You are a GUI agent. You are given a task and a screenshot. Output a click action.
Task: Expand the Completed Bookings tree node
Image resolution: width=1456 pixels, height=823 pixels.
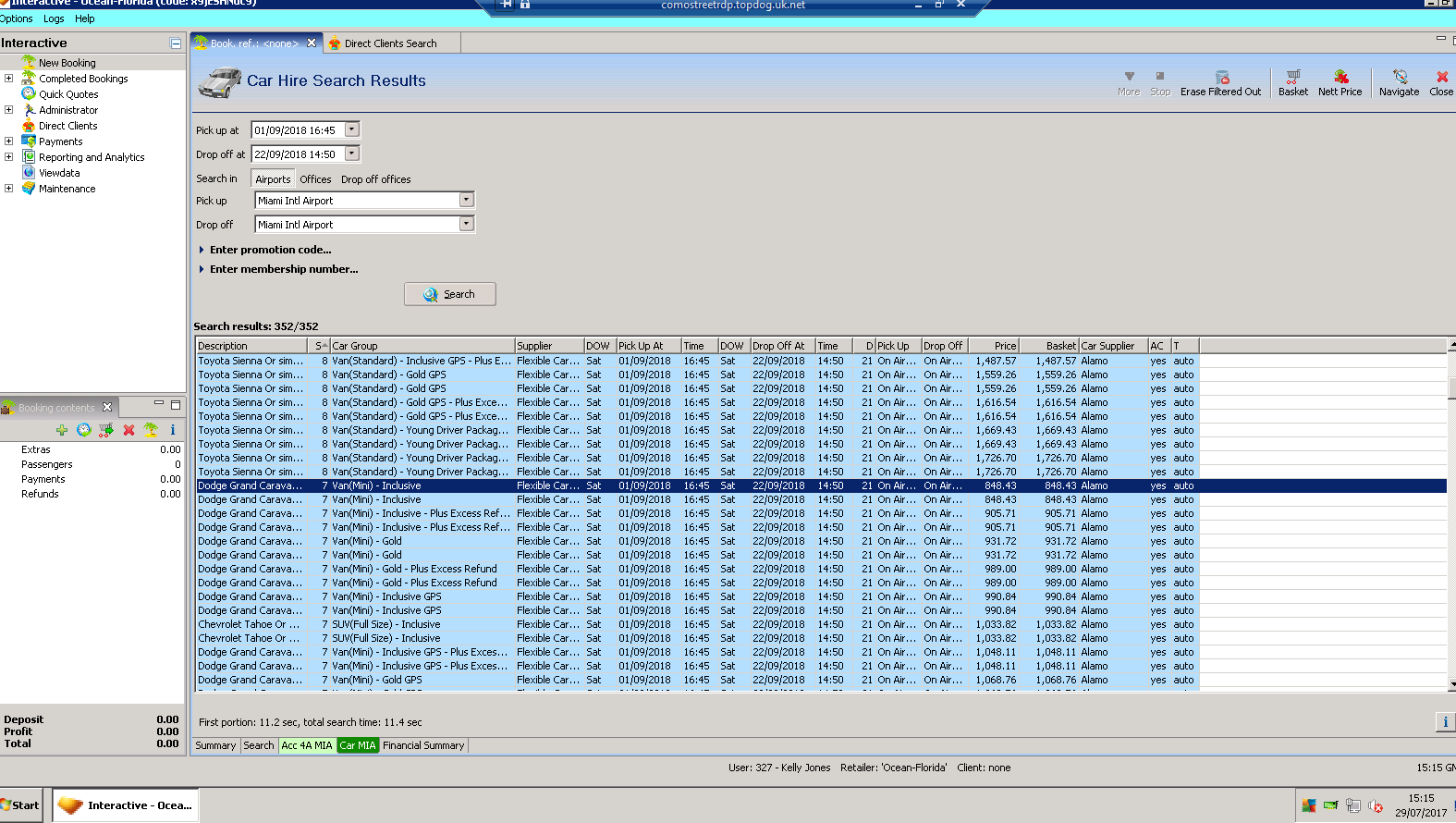click(9, 79)
